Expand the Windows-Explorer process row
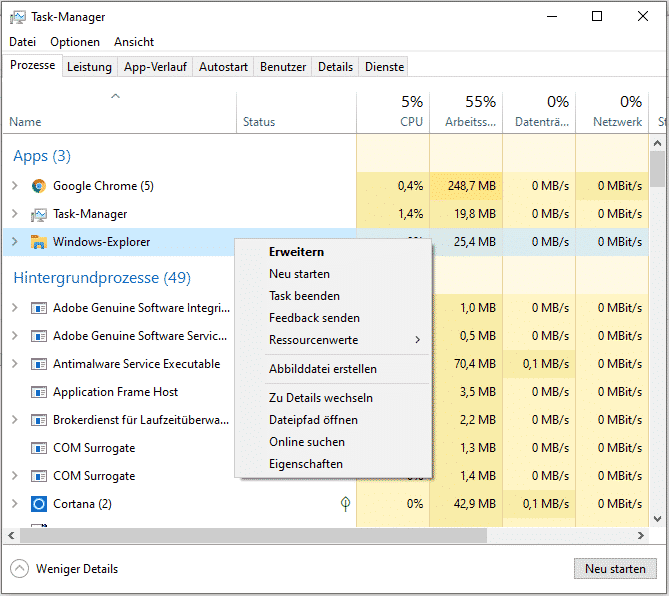 [15, 242]
